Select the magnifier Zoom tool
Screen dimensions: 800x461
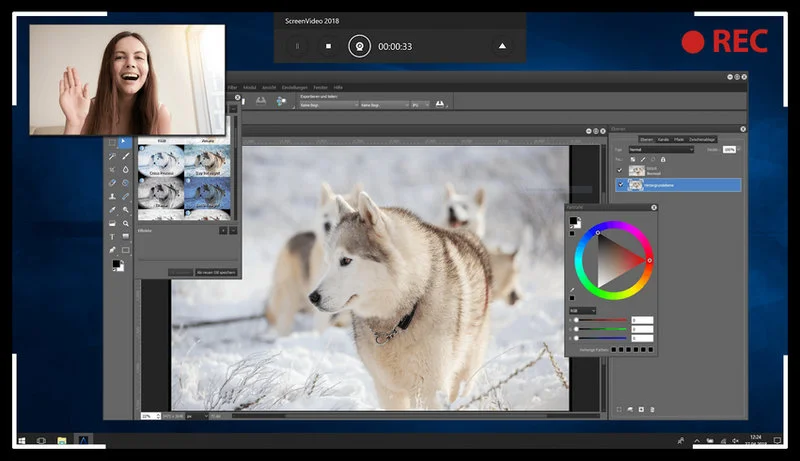(126, 222)
